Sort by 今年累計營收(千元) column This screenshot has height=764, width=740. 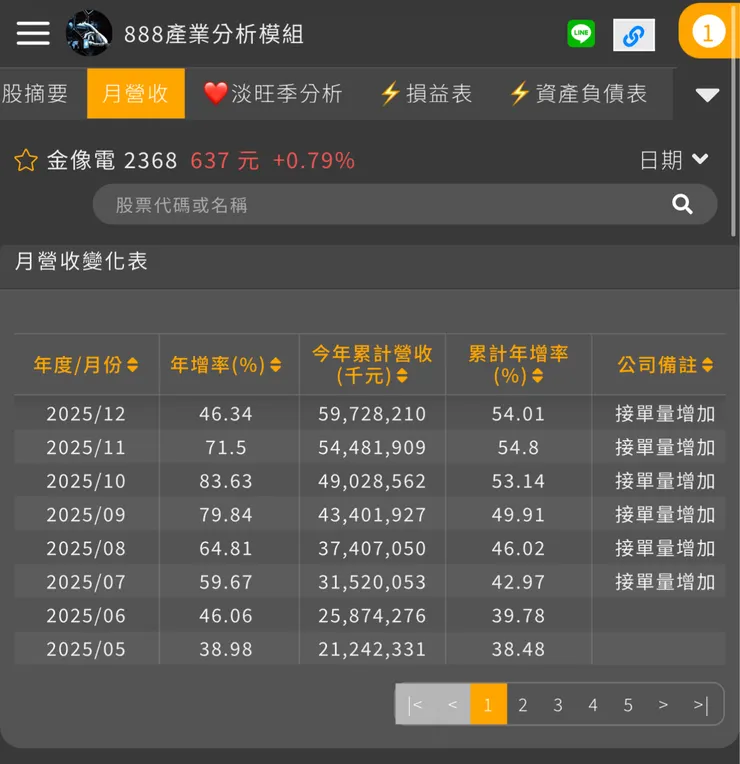[372, 365]
